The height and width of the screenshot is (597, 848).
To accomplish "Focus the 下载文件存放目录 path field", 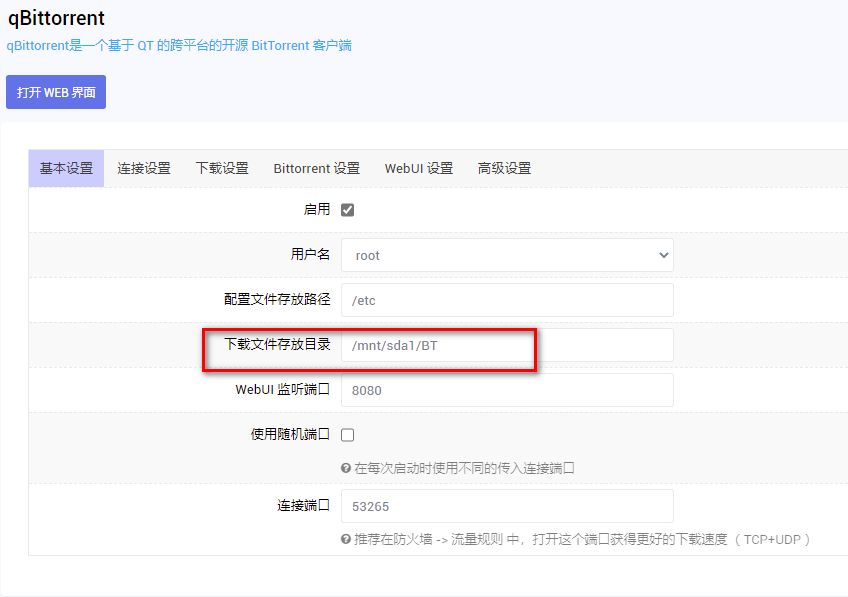I will point(507,345).
